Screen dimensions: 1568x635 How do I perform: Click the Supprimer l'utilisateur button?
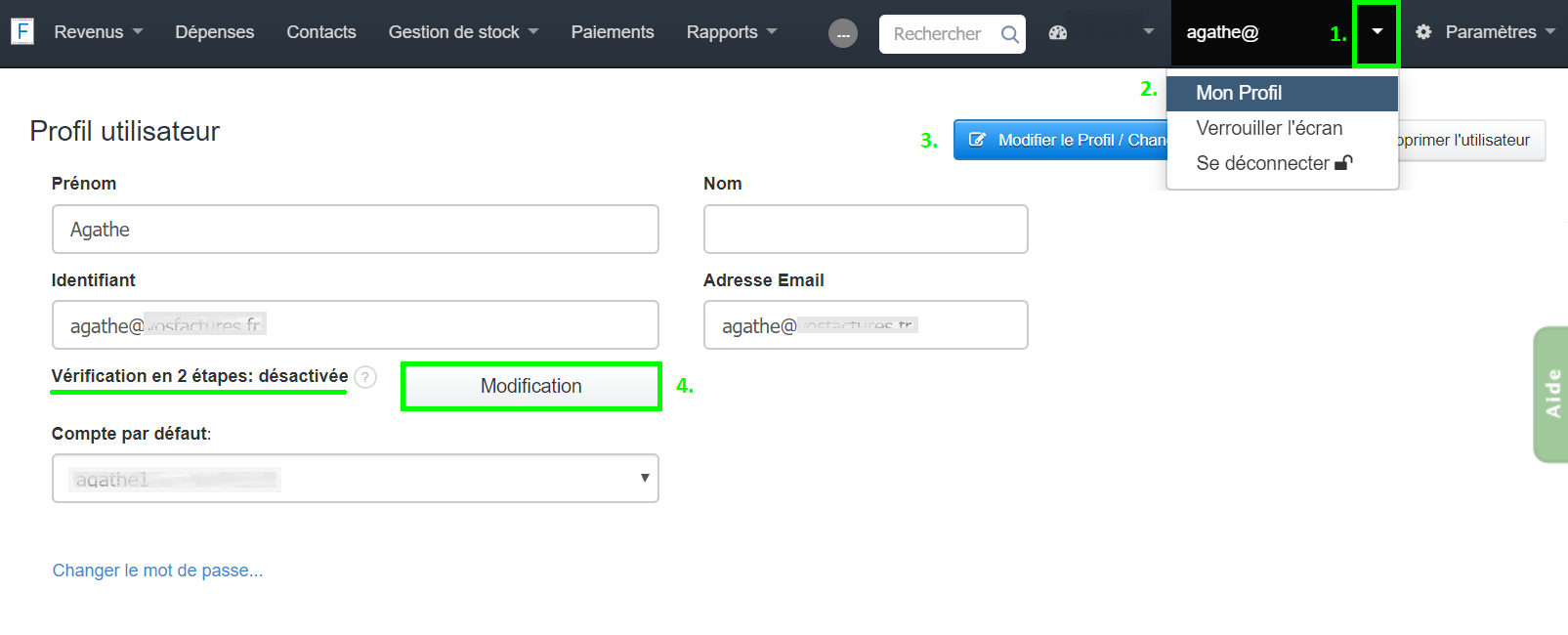pyautogui.click(x=1471, y=140)
